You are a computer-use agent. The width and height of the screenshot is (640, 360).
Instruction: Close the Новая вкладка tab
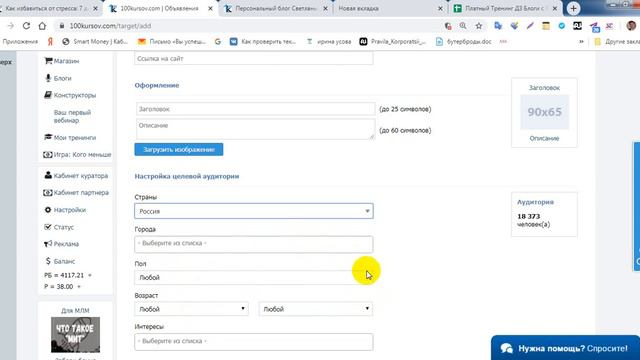440,8
